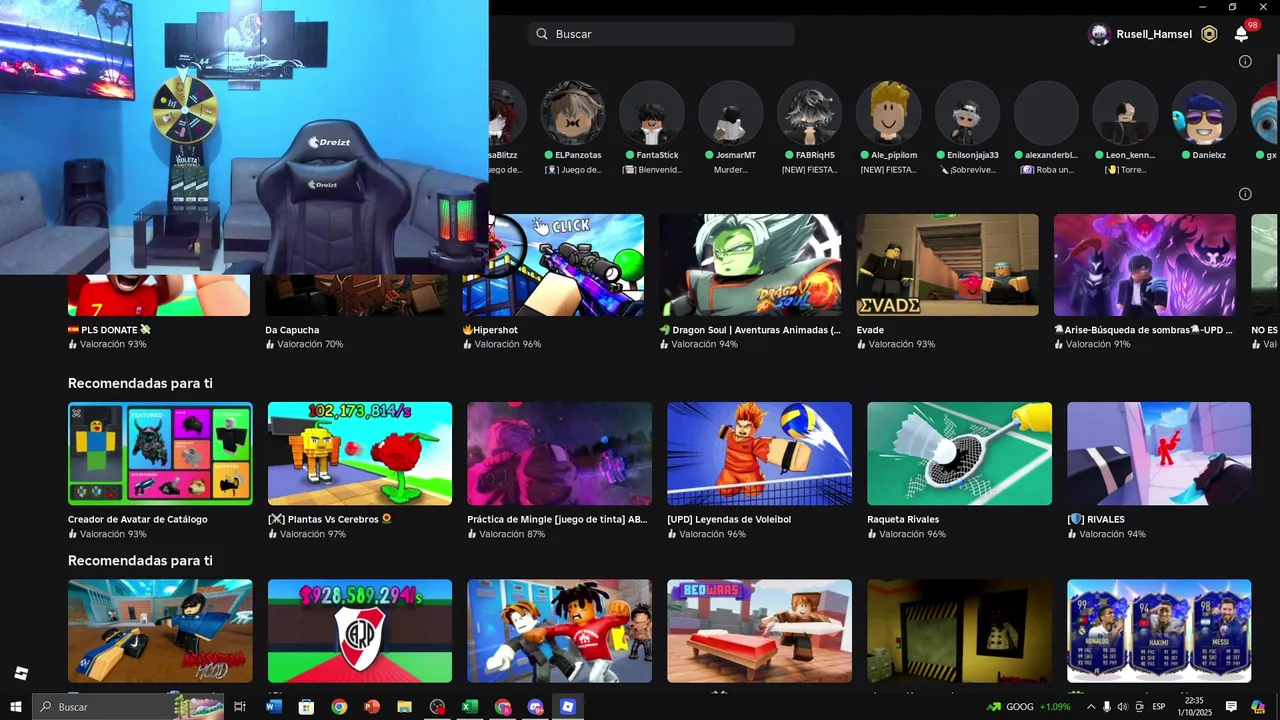Open Ale_pipilom friend avatar

tap(889, 113)
